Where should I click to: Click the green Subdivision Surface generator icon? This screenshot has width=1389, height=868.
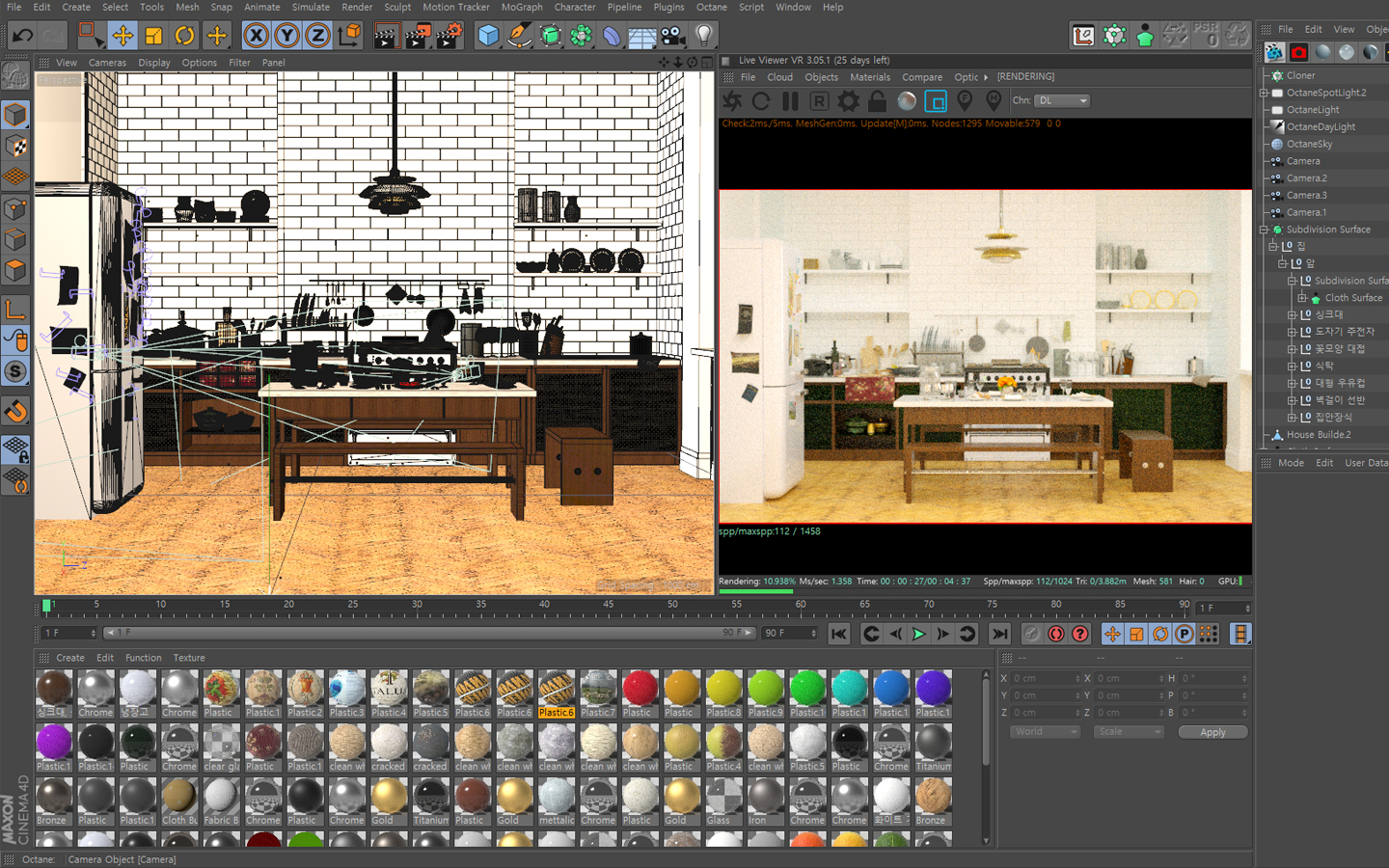[x=551, y=36]
